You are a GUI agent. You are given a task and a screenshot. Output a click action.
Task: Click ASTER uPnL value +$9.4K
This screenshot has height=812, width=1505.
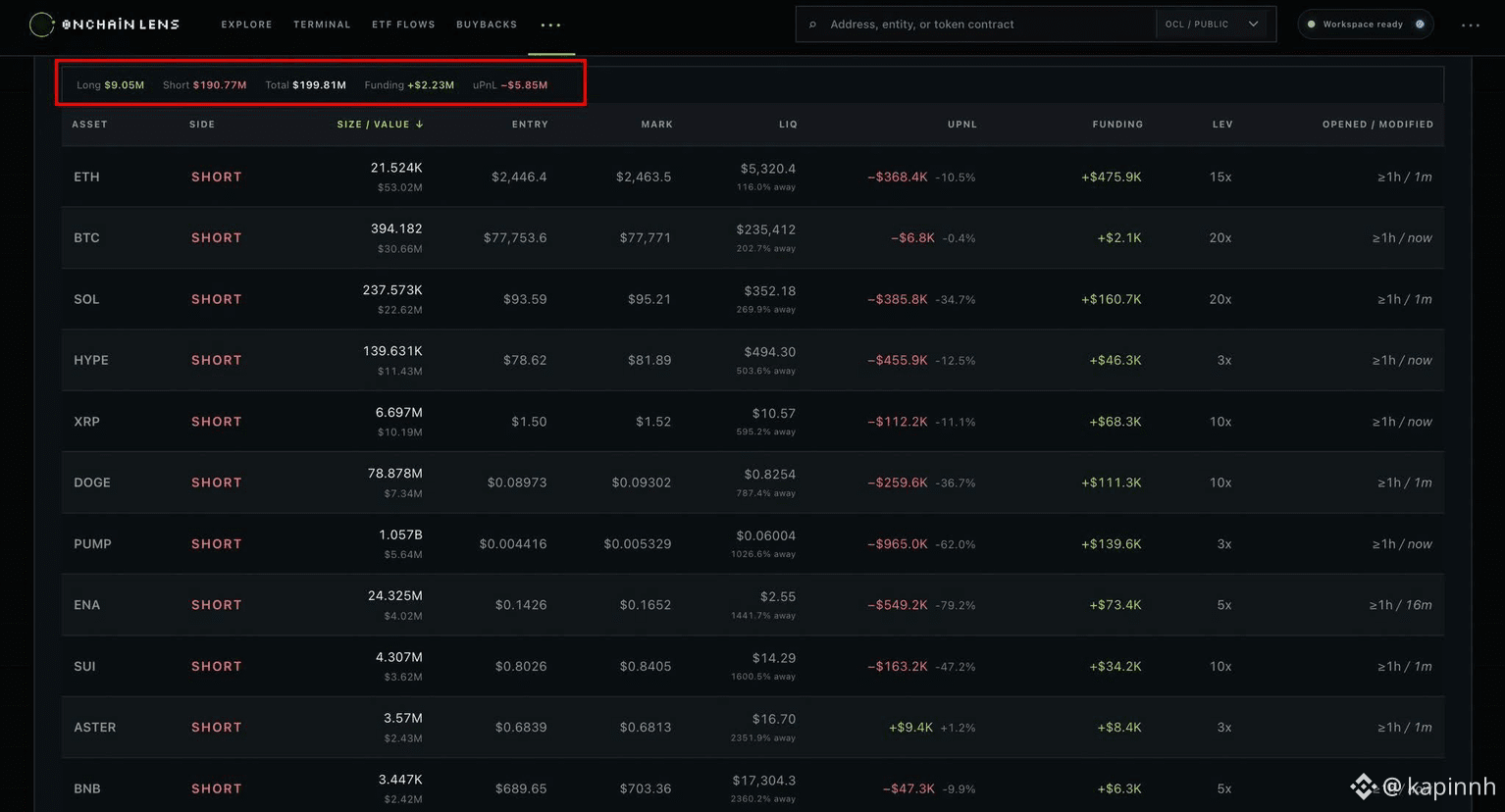tap(910, 728)
